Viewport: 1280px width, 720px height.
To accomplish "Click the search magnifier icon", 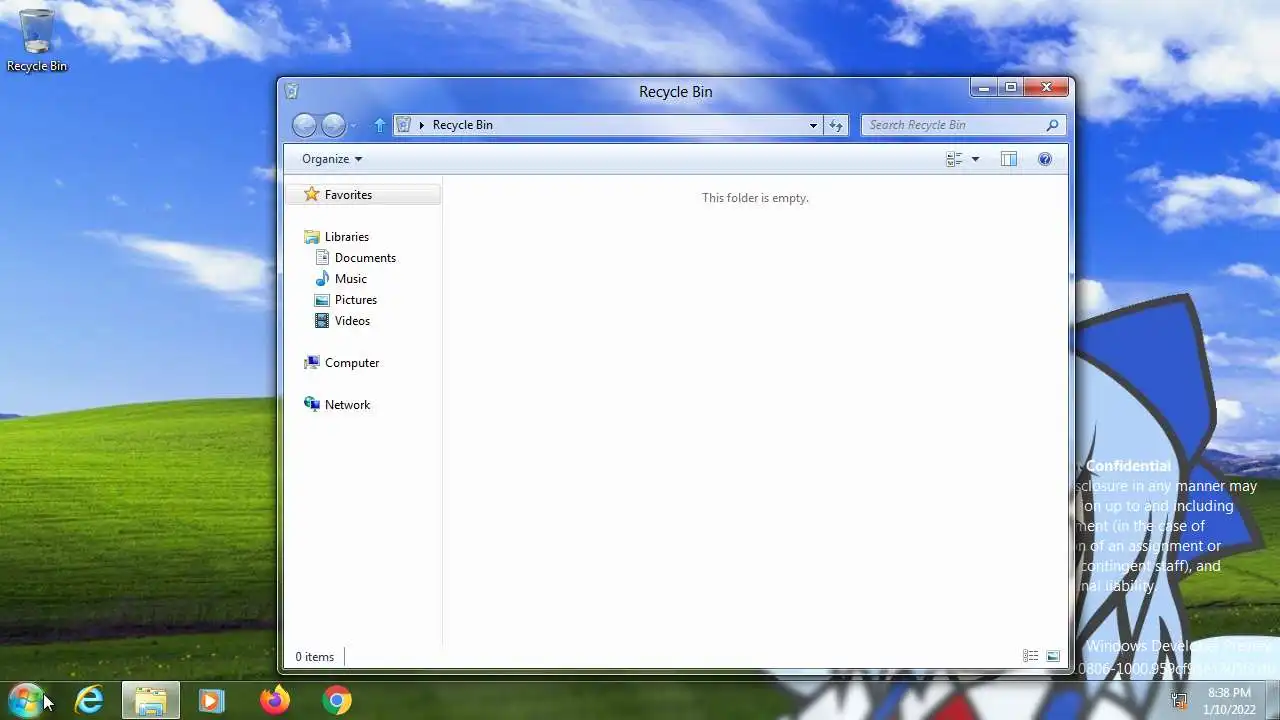I will (x=1052, y=125).
